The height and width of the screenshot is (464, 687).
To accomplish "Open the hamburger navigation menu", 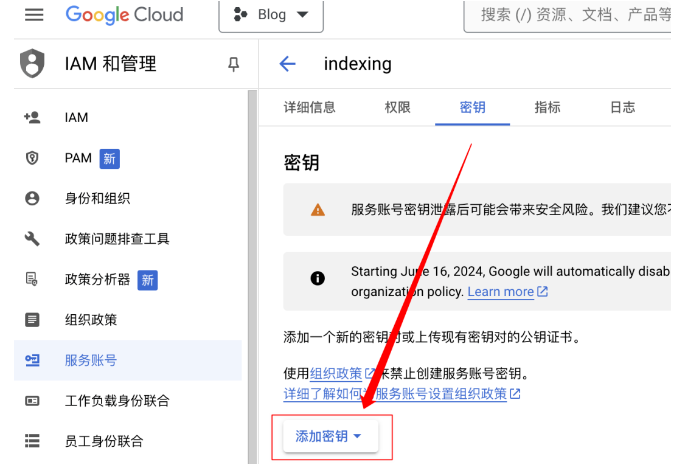I will [34, 15].
